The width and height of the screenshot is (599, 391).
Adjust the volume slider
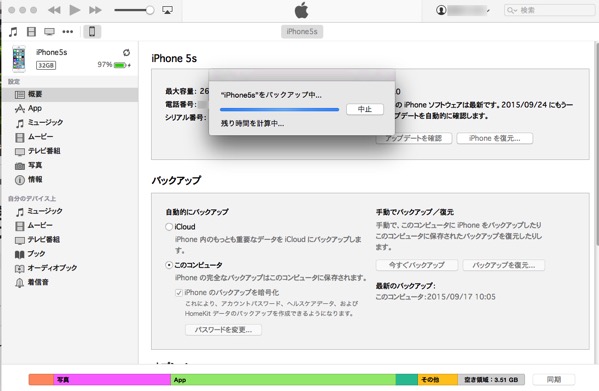[x=134, y=10]
